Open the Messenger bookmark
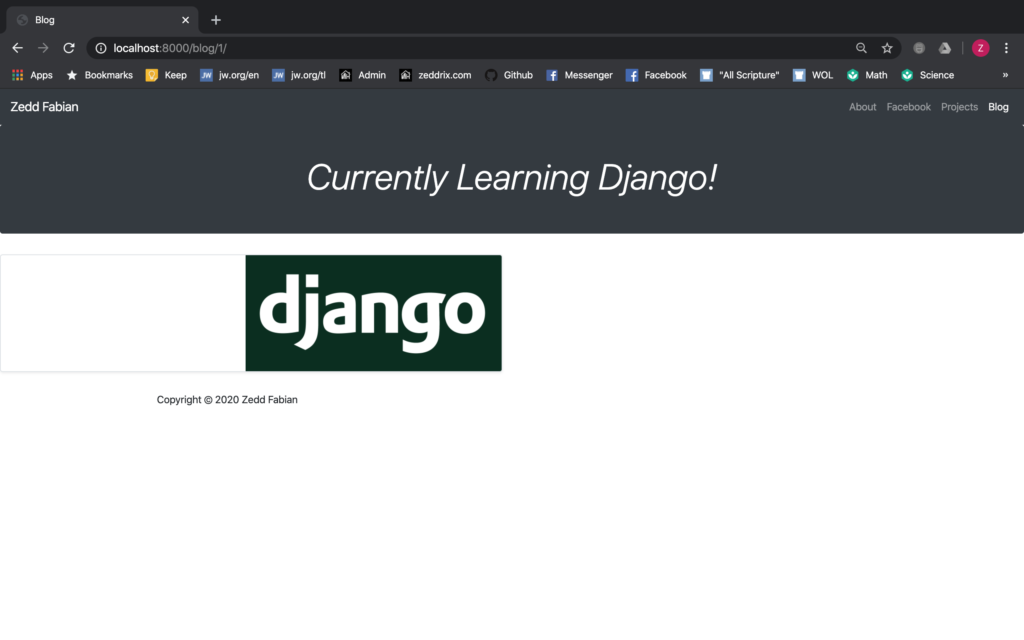The width and height of the screenshot is (1024, 640). [579, 75]
